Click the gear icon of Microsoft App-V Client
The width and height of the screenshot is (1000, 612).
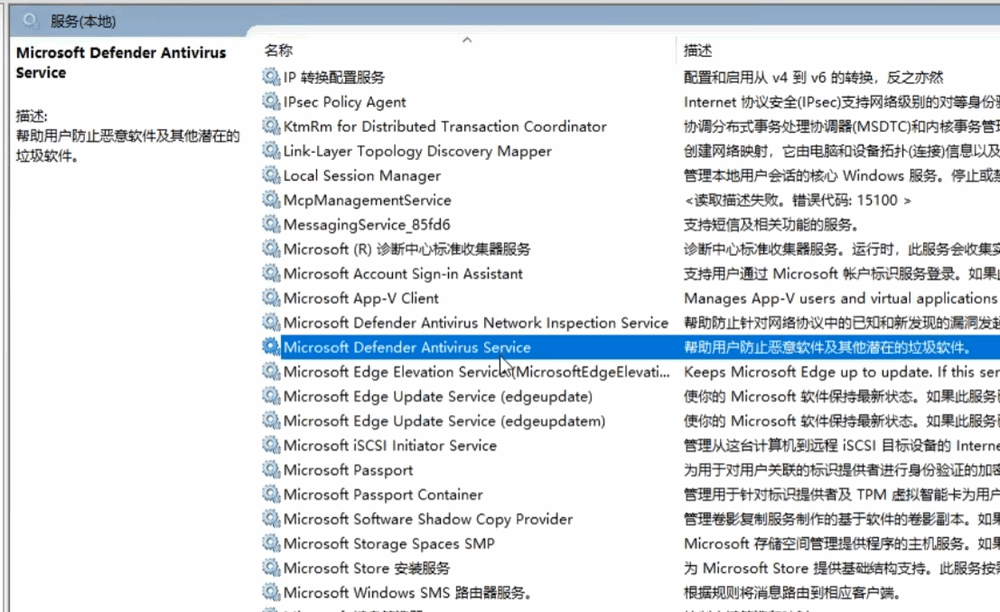pos(271,298)
